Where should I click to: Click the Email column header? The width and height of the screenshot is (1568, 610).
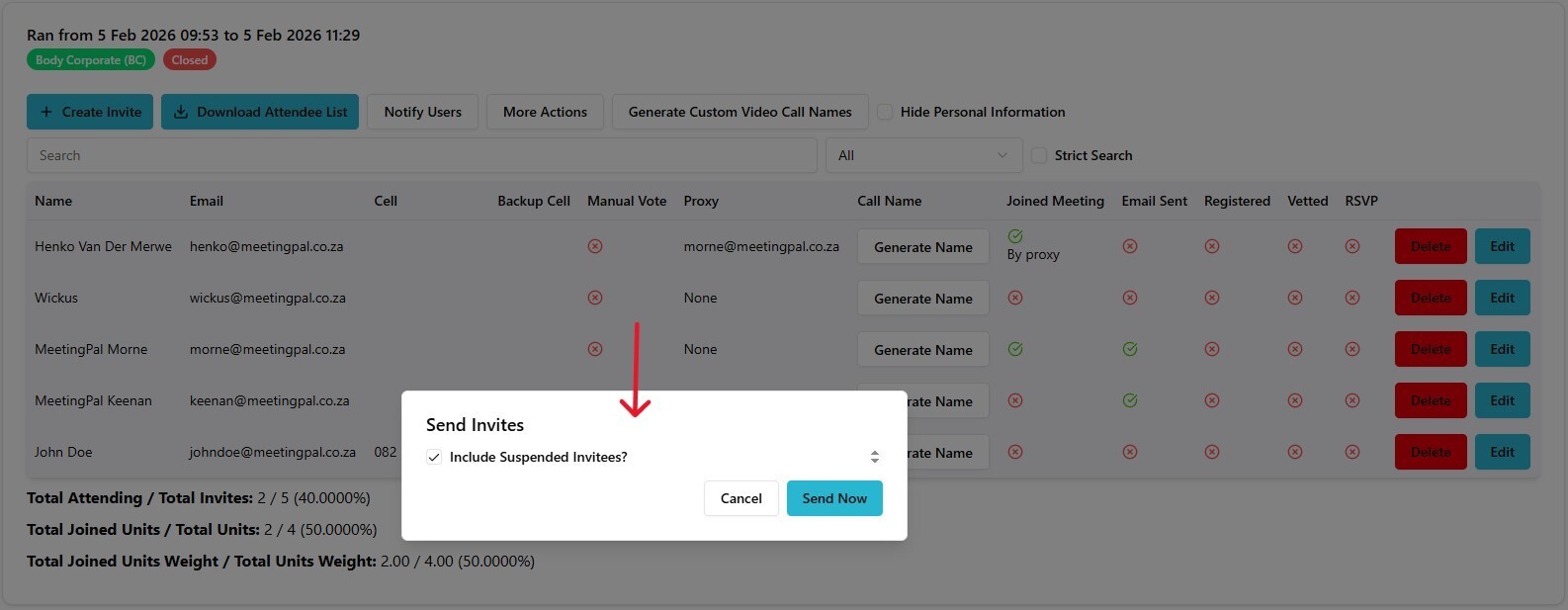[207, 201]
